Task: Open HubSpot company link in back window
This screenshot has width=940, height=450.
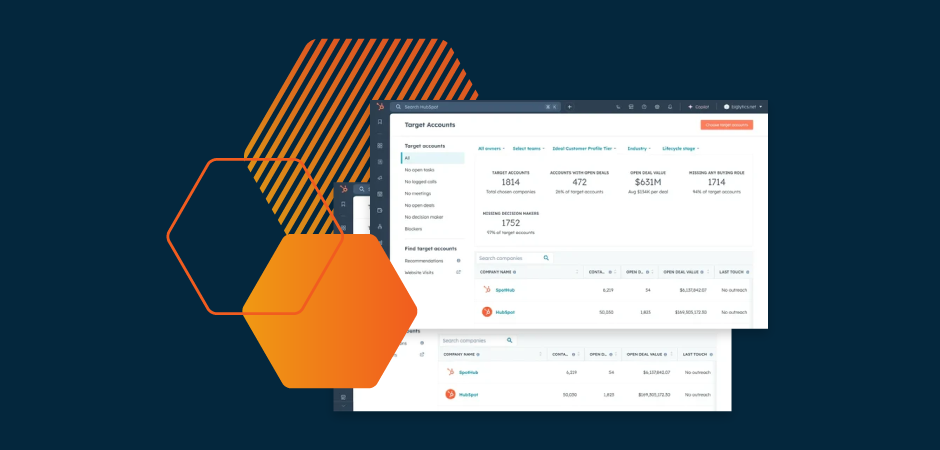Action: click(x=468, y=394)
